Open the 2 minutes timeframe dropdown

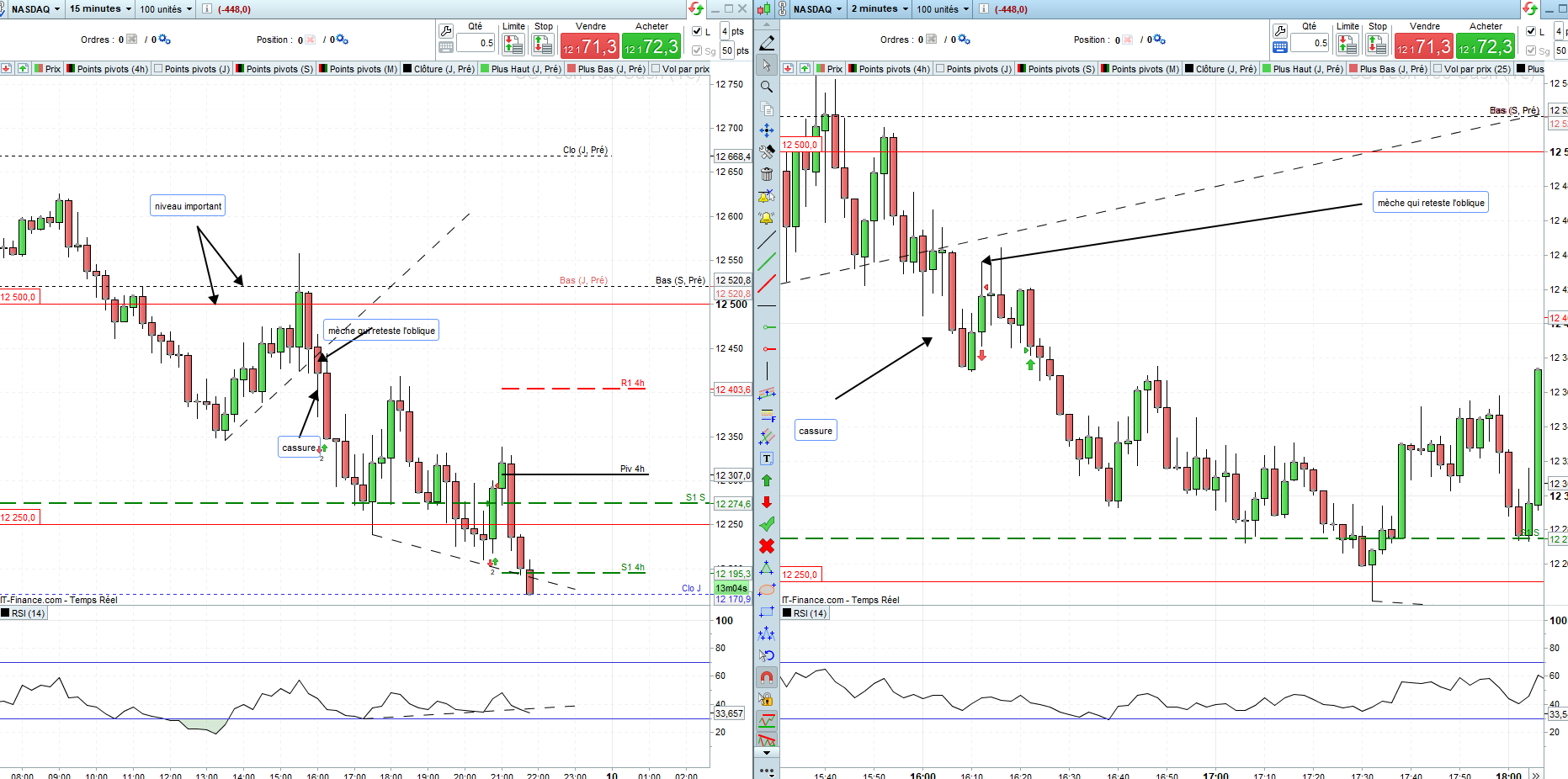(x=880, y=8)
